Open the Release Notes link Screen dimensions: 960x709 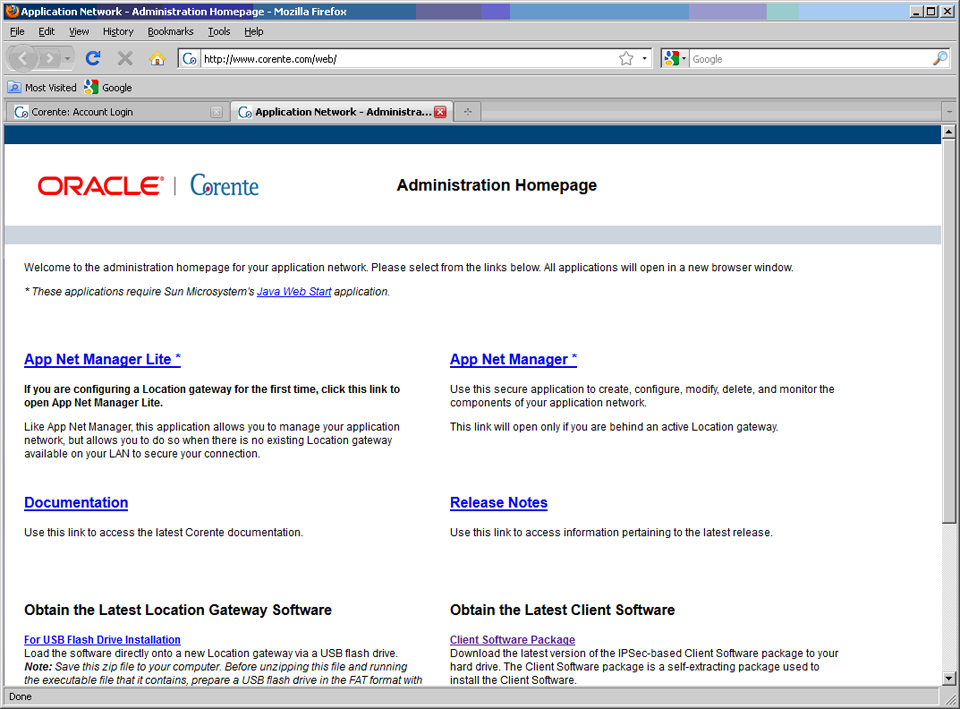coord(498,503)
